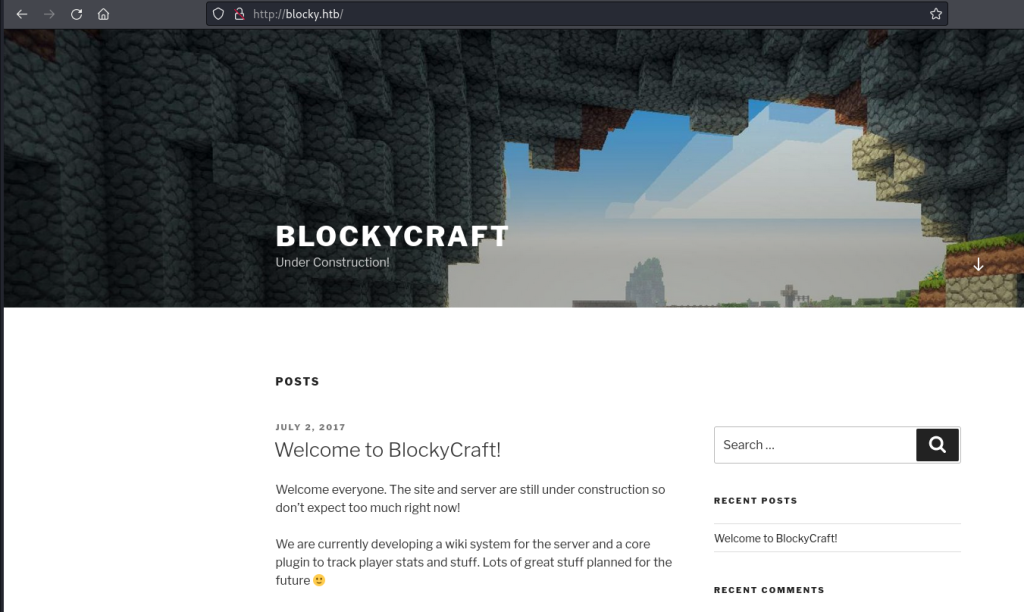Image resolution: width=1024 pixels, height=612 pixels.
Task: Open tracking protection shield icon
Action: point(218,14)
